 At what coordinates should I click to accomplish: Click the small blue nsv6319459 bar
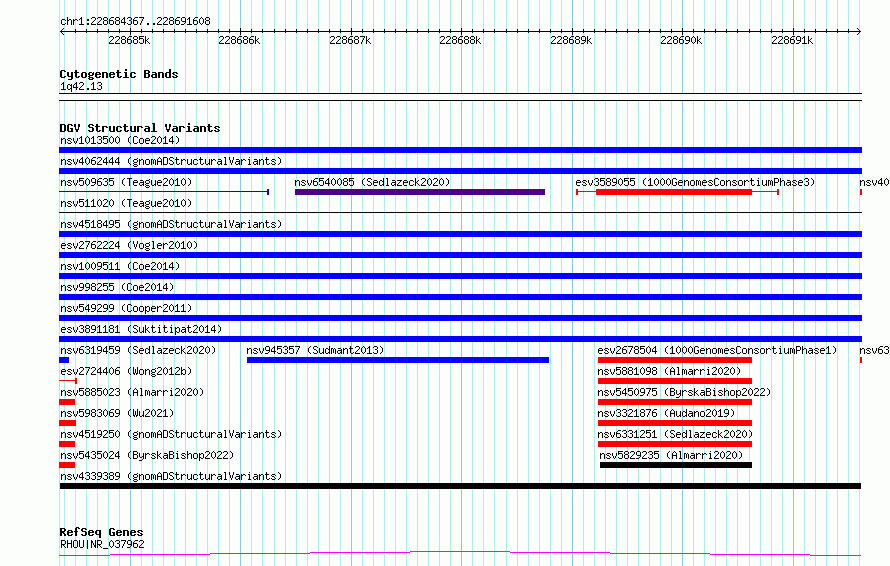click(x=64, y=360)
